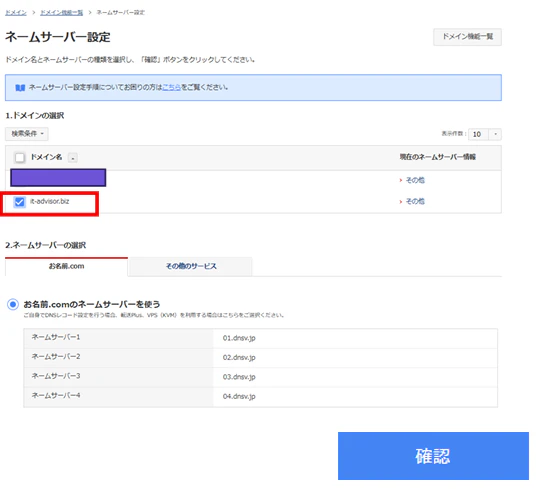Select お名前.comのネームサーバーを使う radio button
Viewport: 537px width, 489px height.
13,304
